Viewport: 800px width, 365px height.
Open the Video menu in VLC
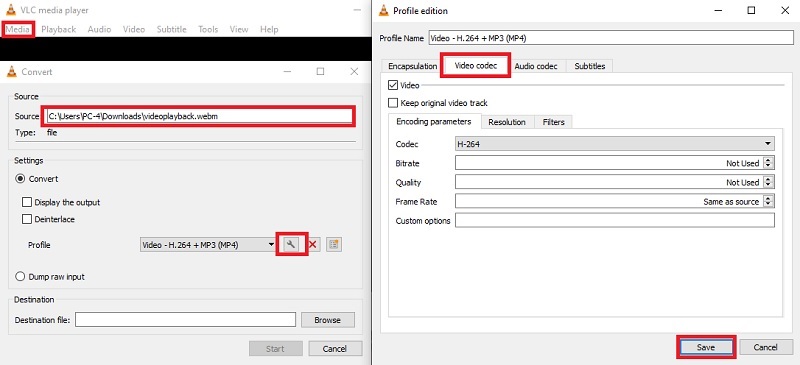point(134,29)
